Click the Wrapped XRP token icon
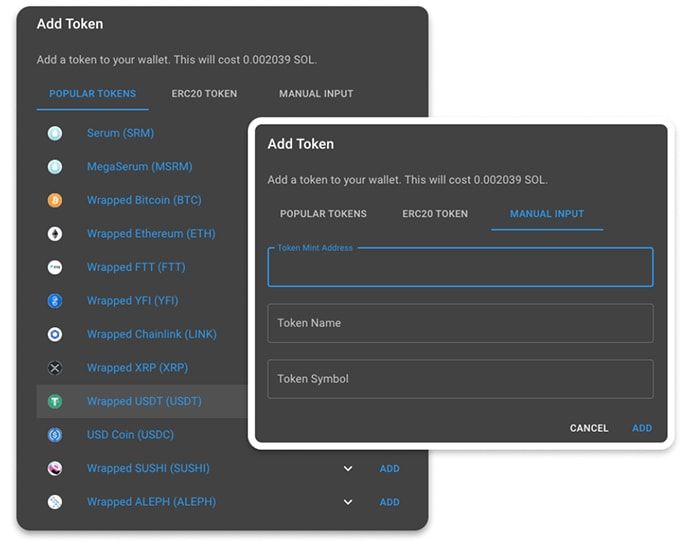Viewport: 700px width, 543px height. pyautogui.click(x=55, y=368)
